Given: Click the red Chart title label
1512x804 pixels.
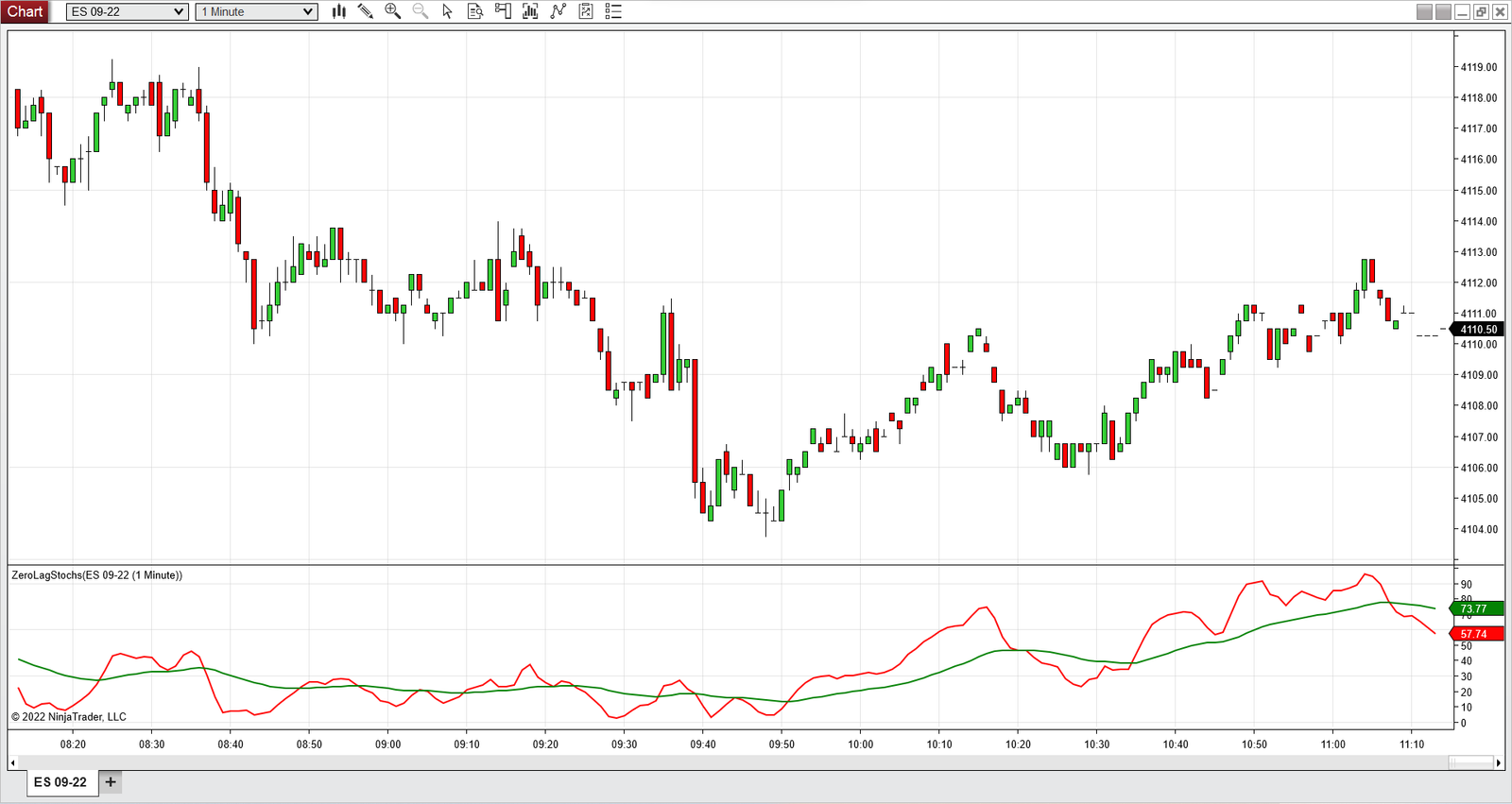Looking at the screenshot, I should [x=26, y=11].
